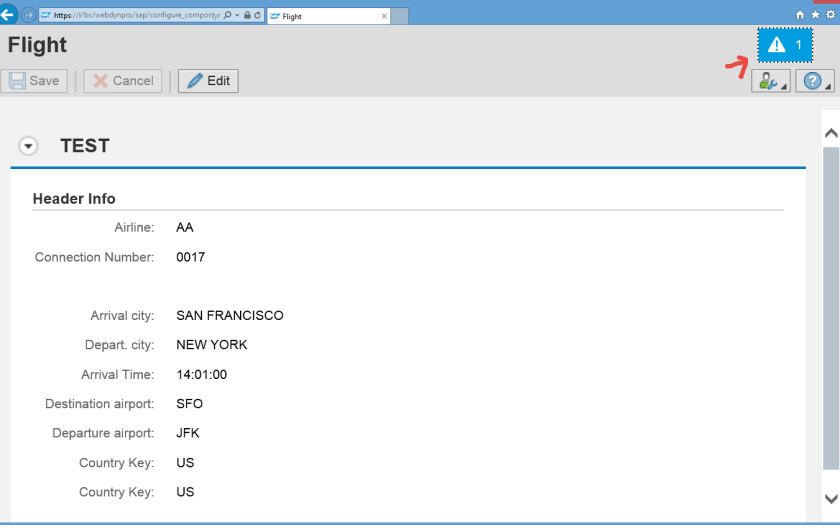The image size is (840, 525).
Task: Select the Airline value AA
Action: click(x=185, y=228)
